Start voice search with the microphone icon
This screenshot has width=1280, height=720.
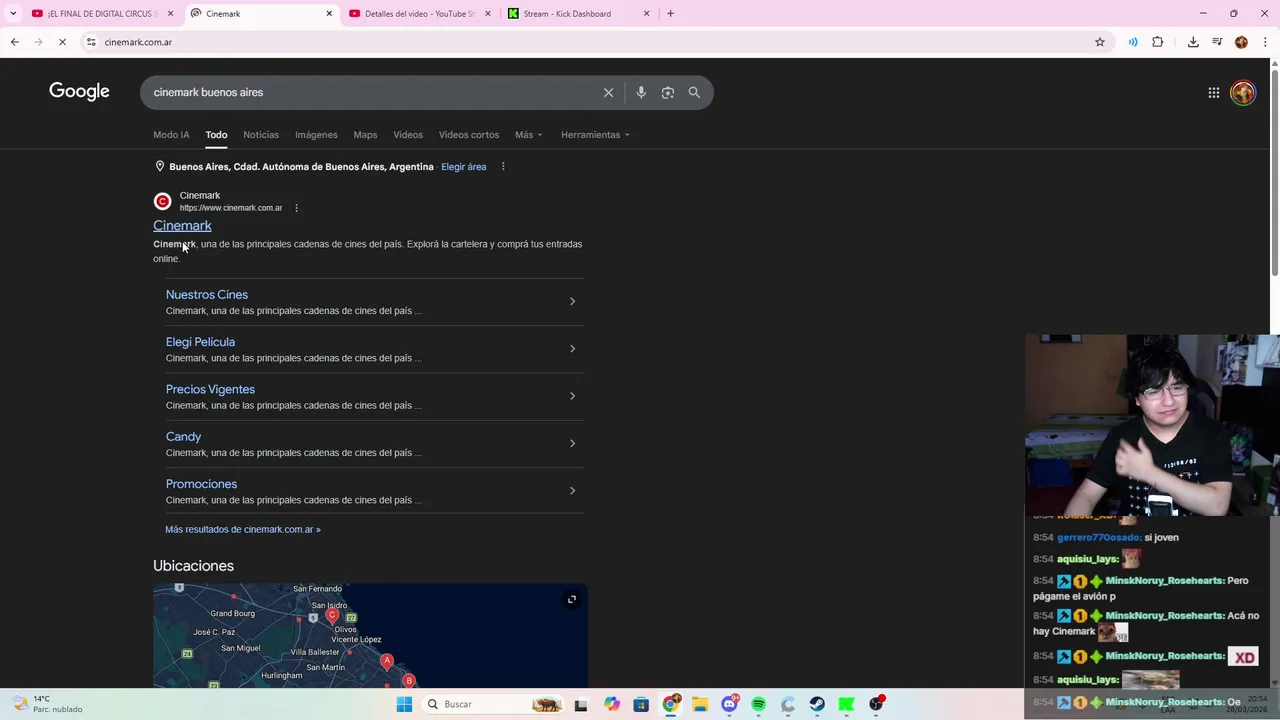[641, 92]
